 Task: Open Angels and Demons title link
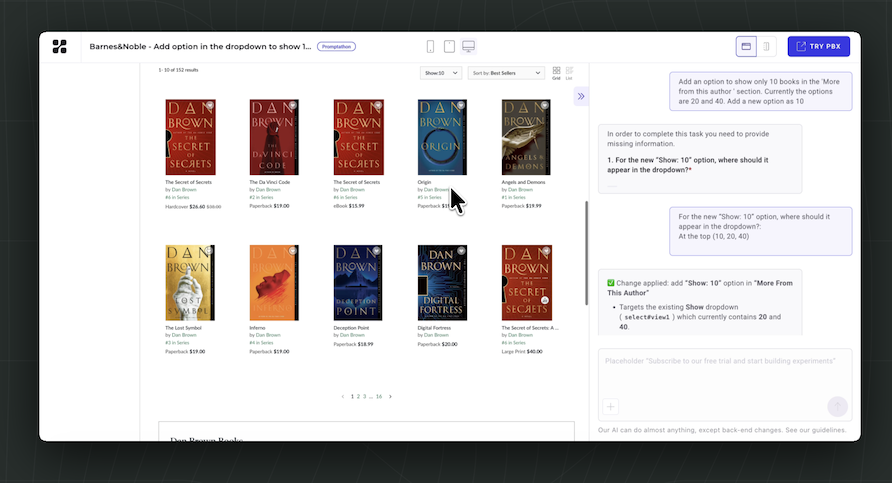523,182
